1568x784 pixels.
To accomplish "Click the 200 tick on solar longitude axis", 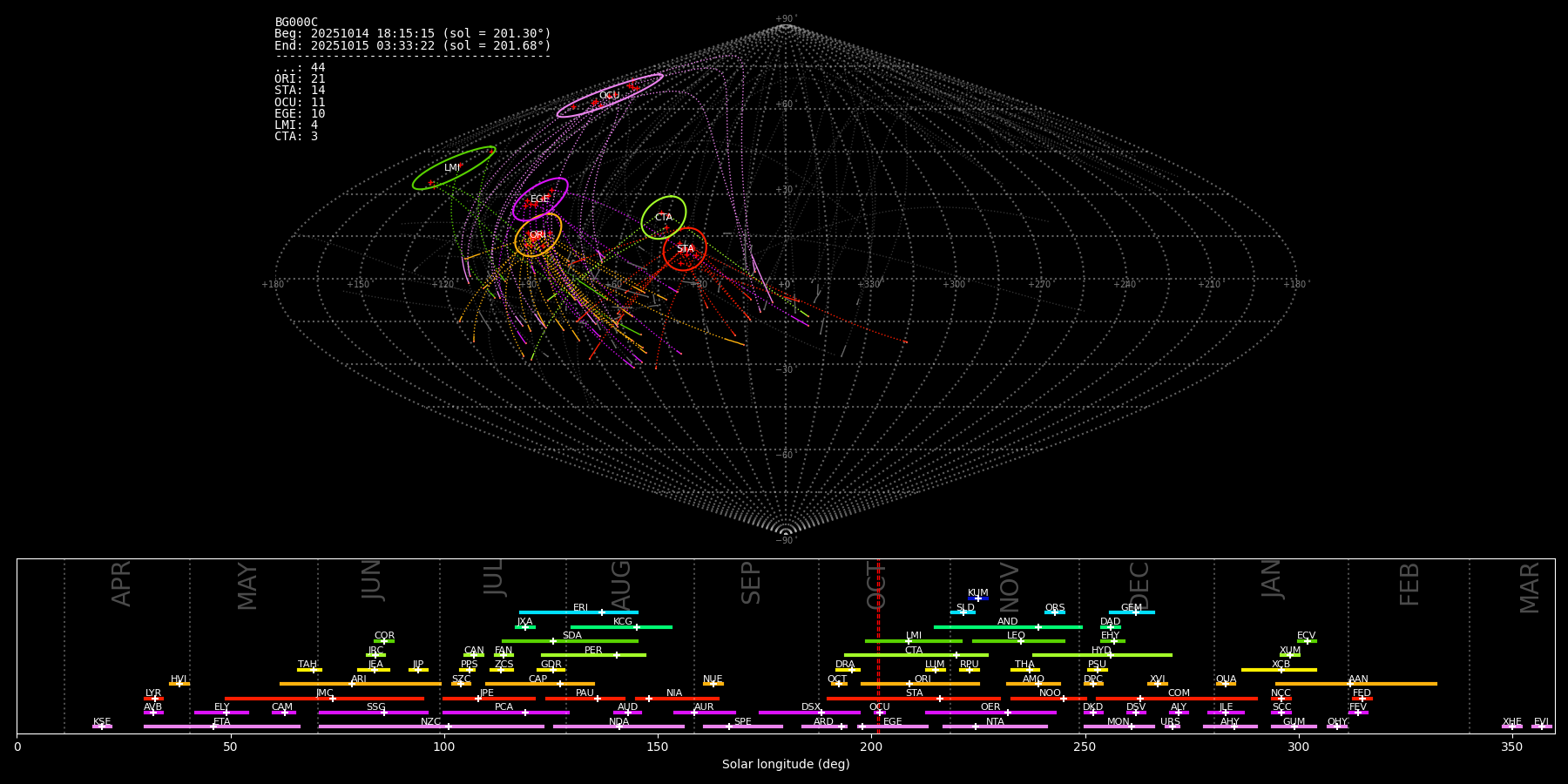I will [871, 747].
